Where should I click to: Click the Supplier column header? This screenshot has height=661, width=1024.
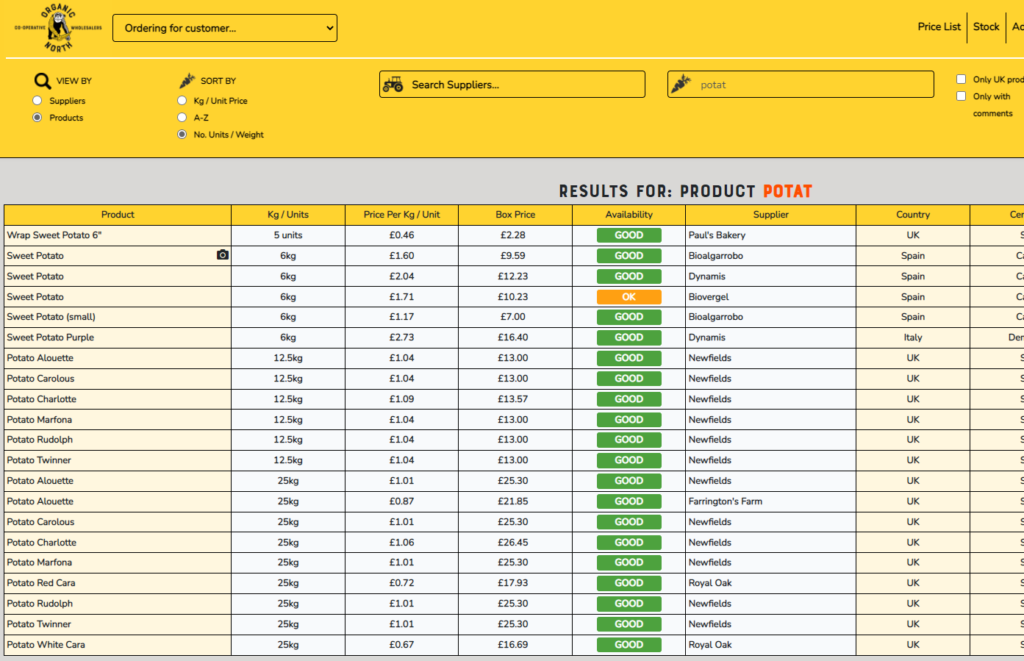[x=771, y=215]
